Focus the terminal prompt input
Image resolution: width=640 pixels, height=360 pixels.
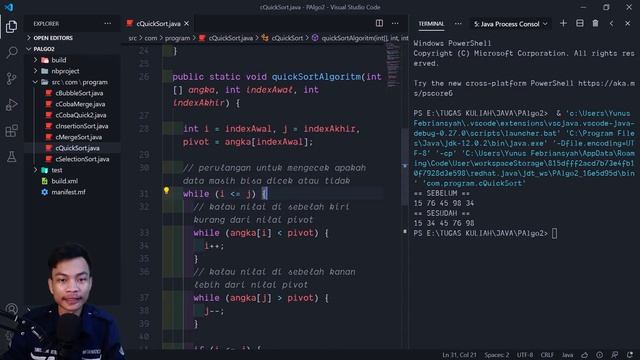[x=554, y=233]
